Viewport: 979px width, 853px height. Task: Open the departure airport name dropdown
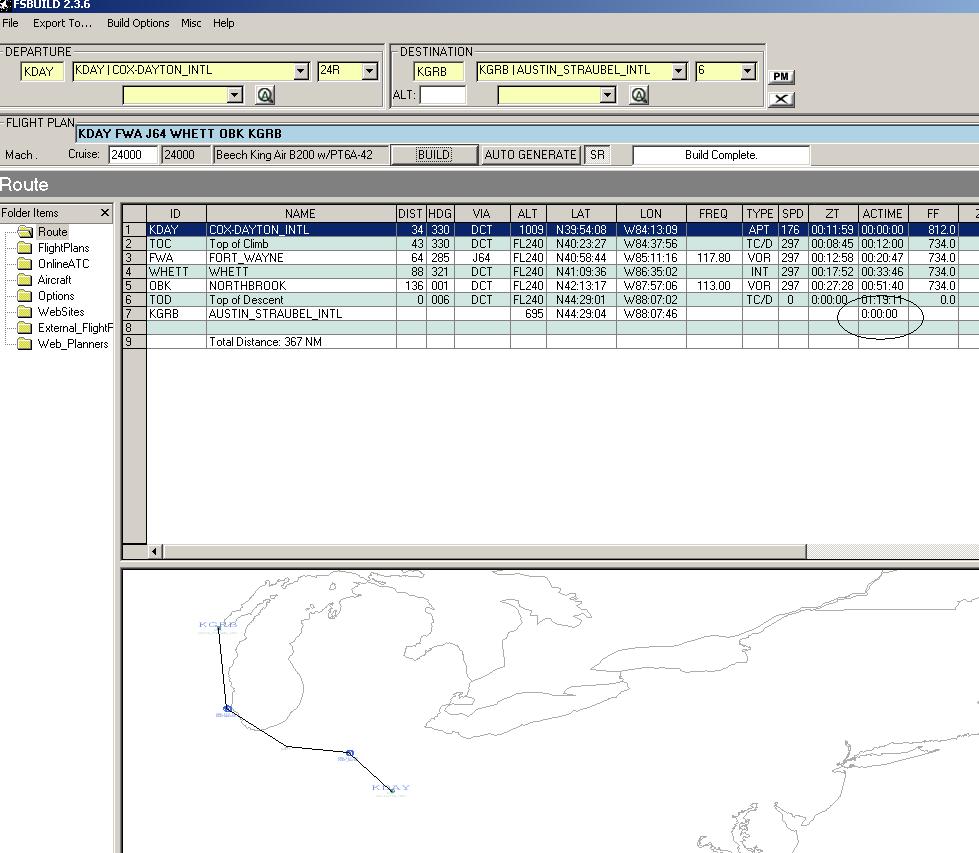click(x=301, y=71)
